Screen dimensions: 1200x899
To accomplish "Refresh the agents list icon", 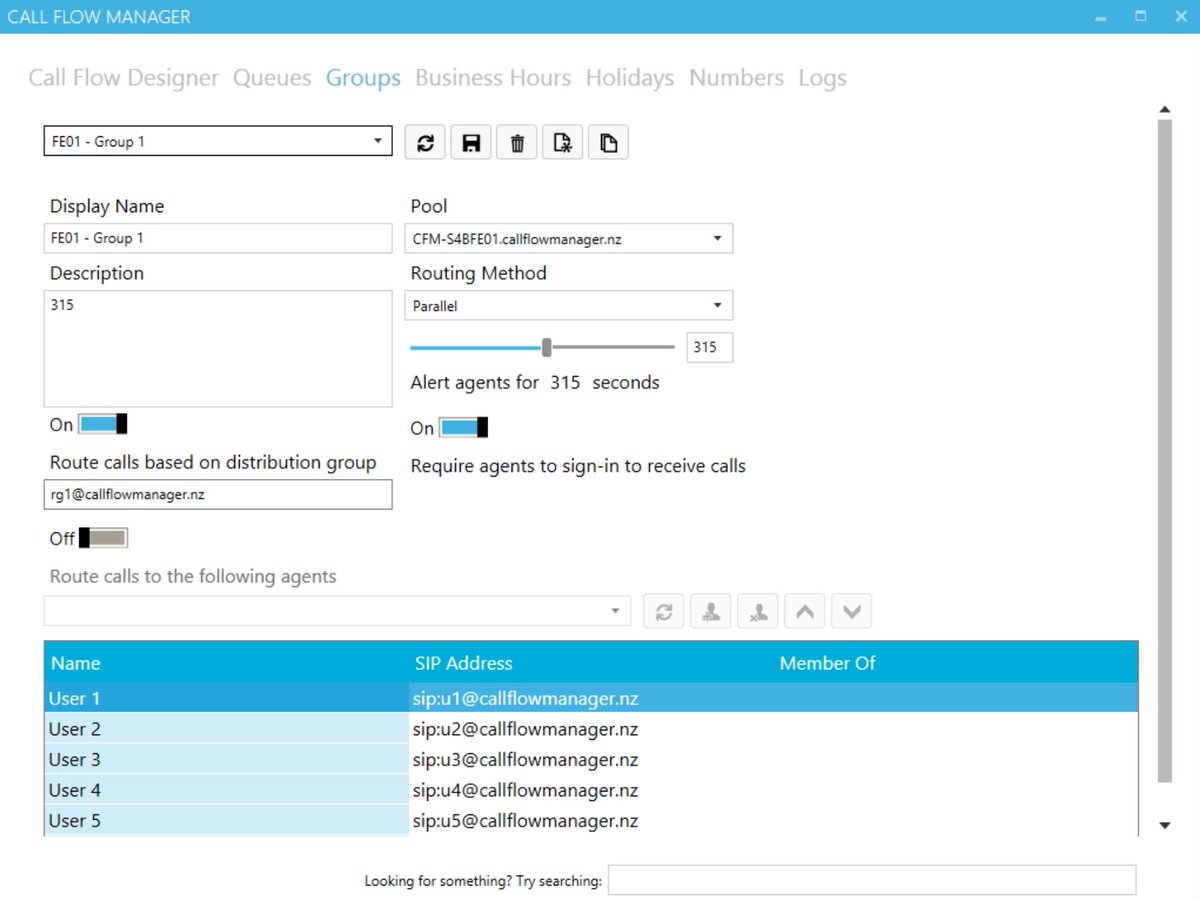I will pyautogui.click(x=664, y=611).
